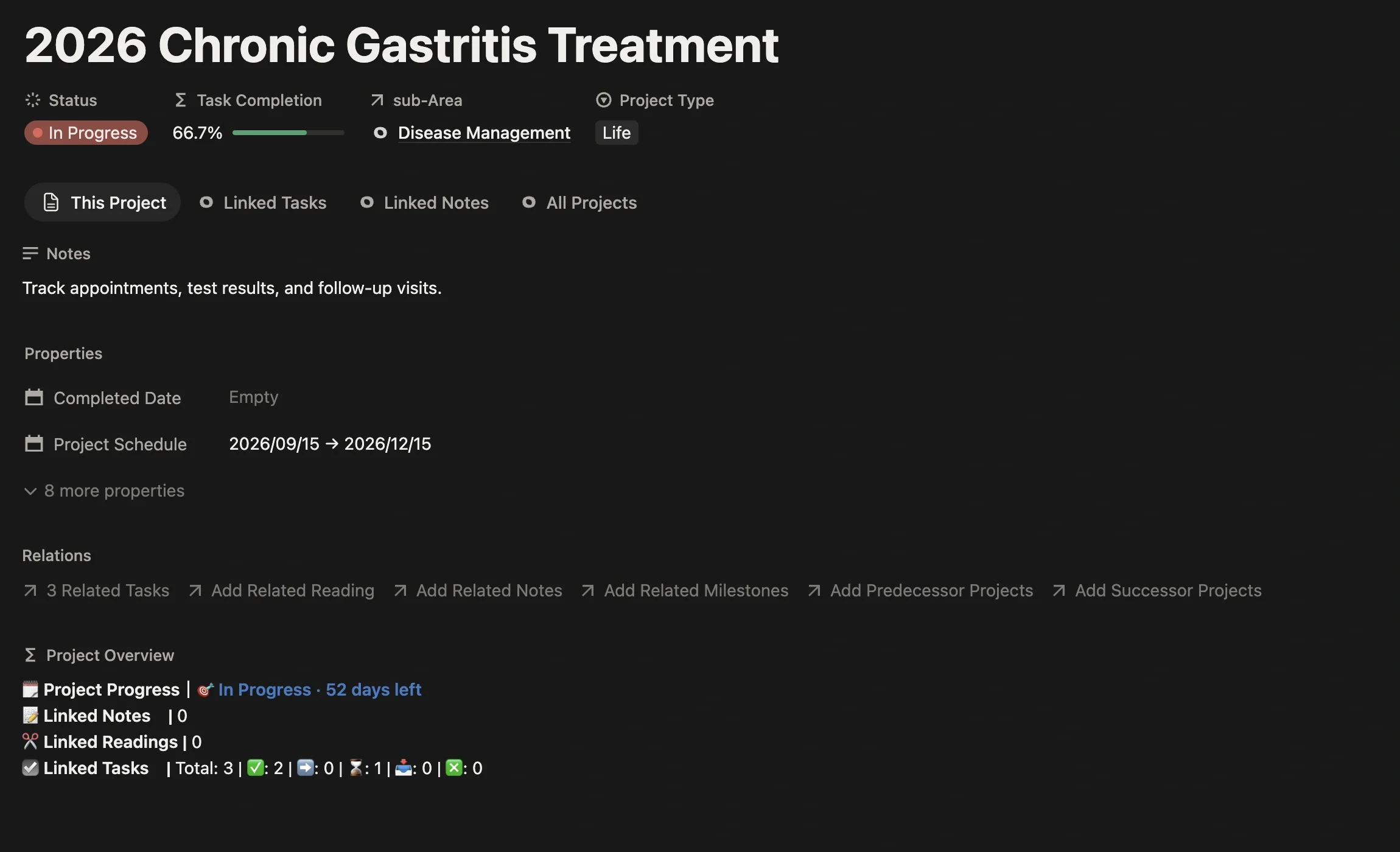Click the 66.7% task completion progress bar
Viewport: 1400px width, 852px height.
coord(289,133)
